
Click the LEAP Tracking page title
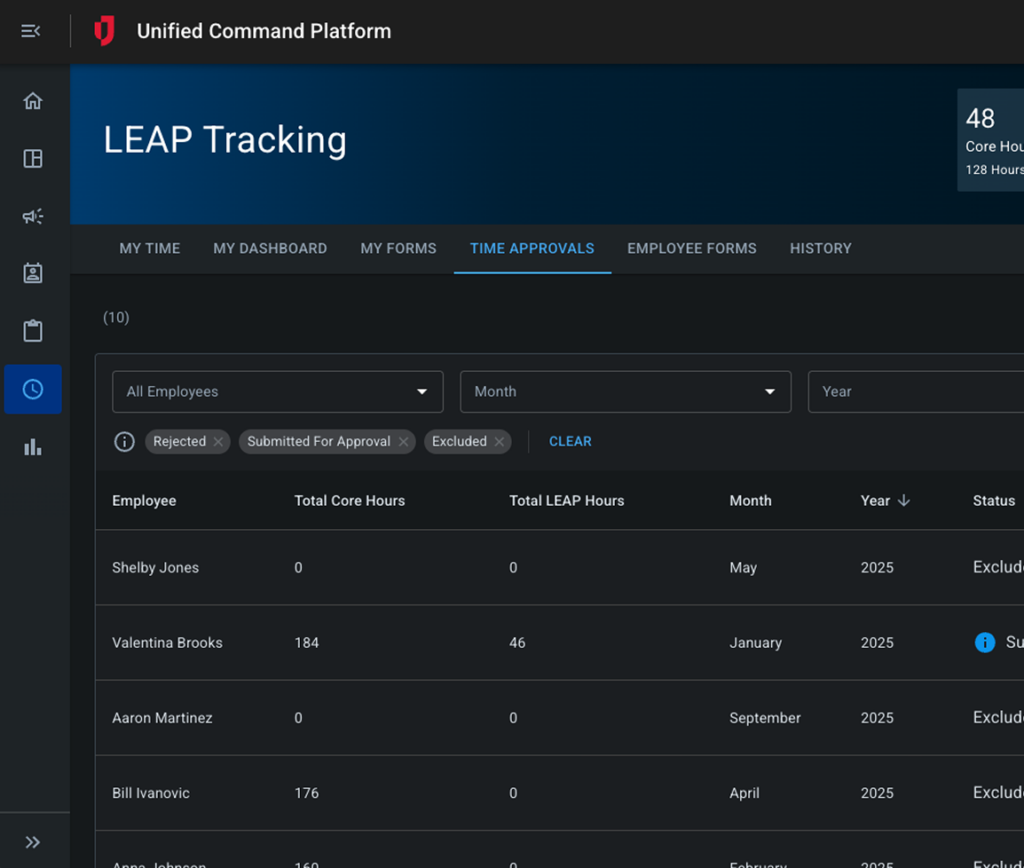225,140
